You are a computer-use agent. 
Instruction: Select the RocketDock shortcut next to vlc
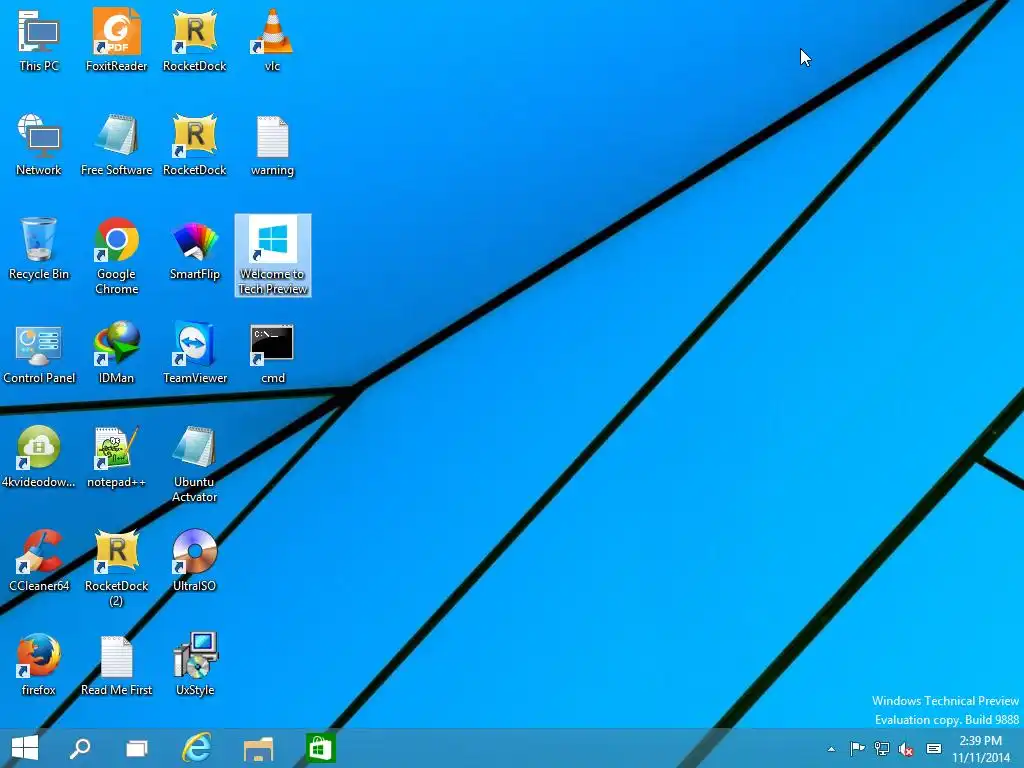(195, 40)
